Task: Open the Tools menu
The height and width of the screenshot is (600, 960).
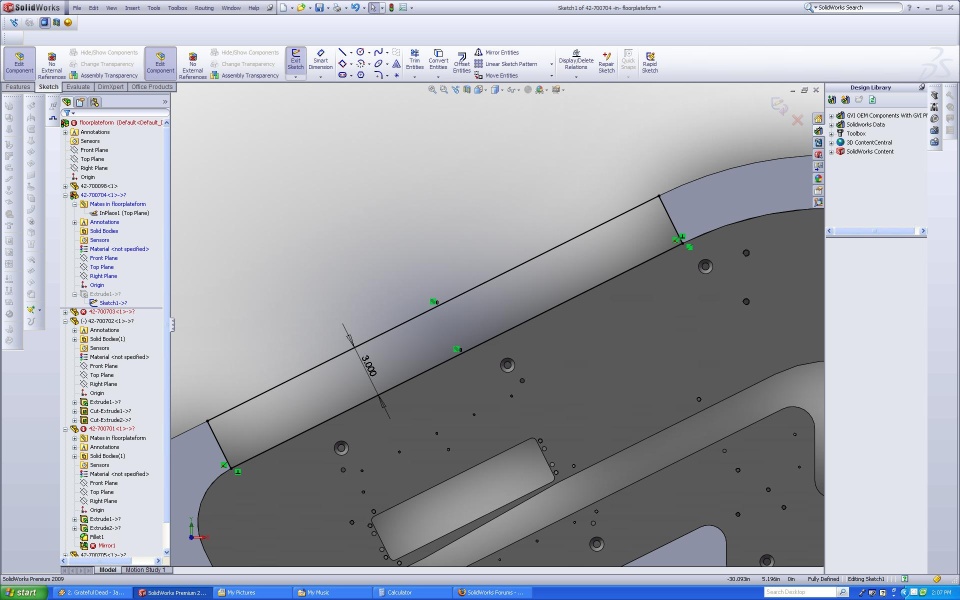Action: pyautogui.click(x=154, y=8)
